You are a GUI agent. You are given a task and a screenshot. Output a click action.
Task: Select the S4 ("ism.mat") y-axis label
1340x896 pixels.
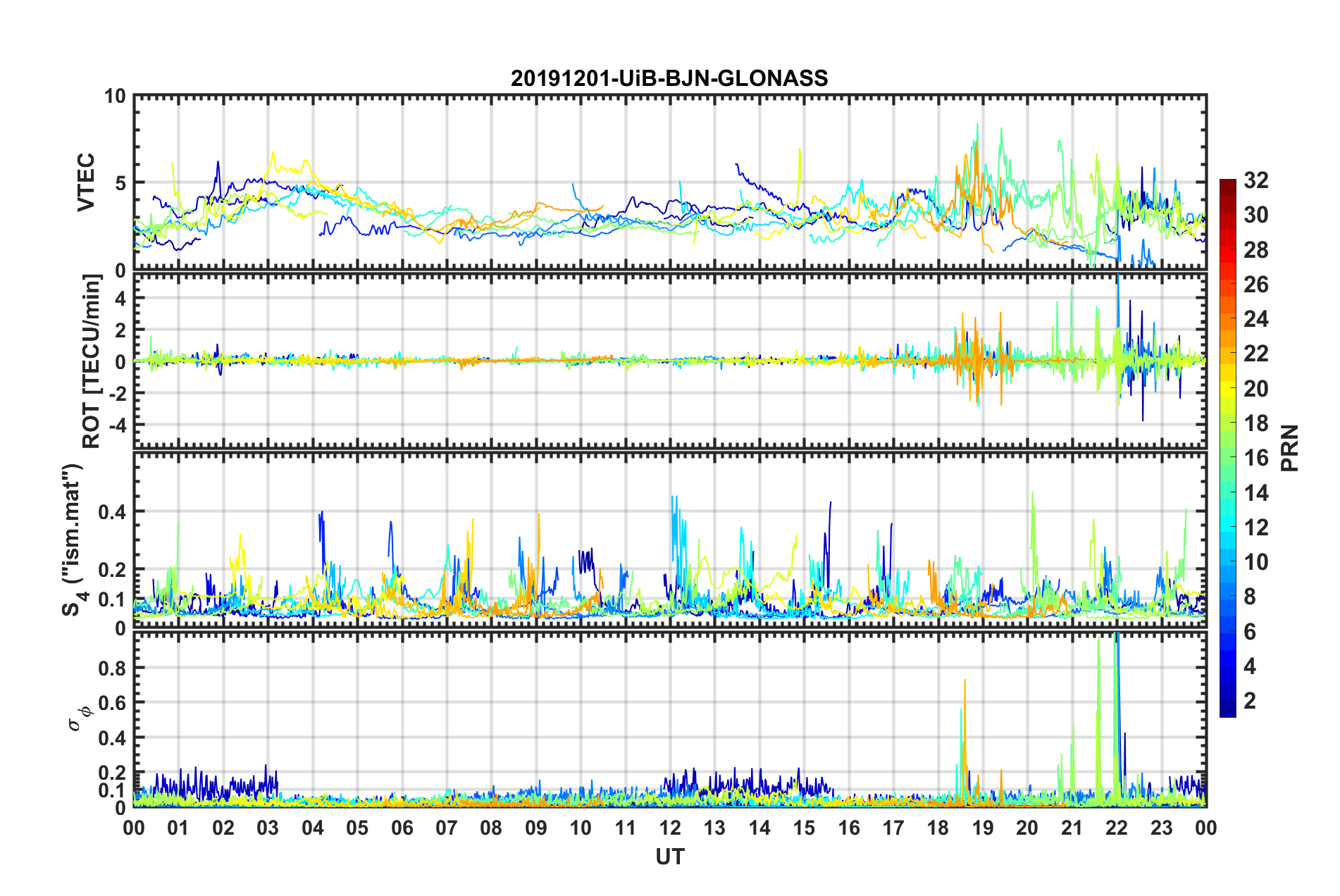(73, 540)
